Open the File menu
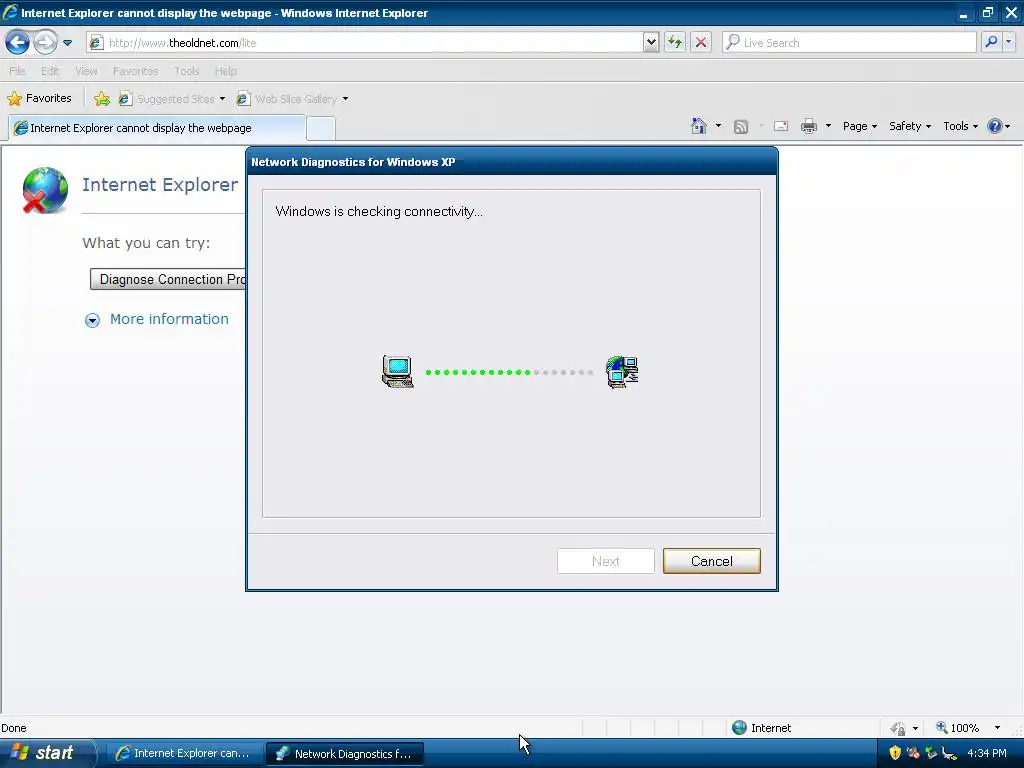Screen dimensions: 1024x768 (18, 71)
